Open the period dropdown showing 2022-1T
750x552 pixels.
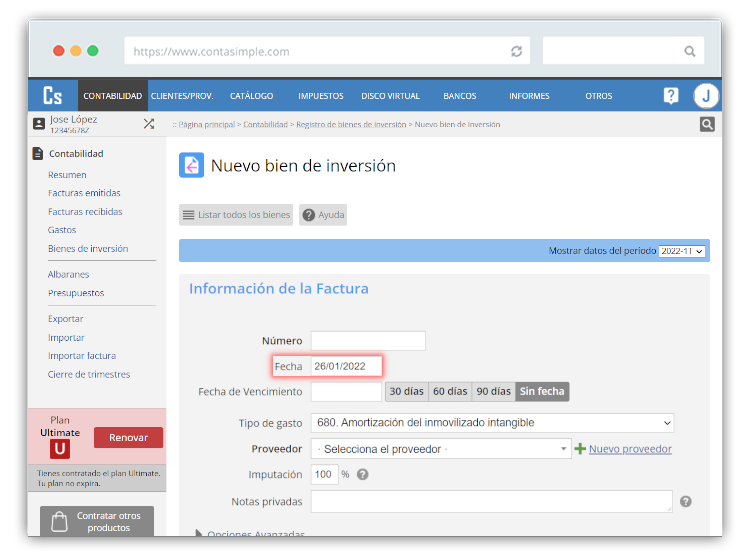coord(682,251)
